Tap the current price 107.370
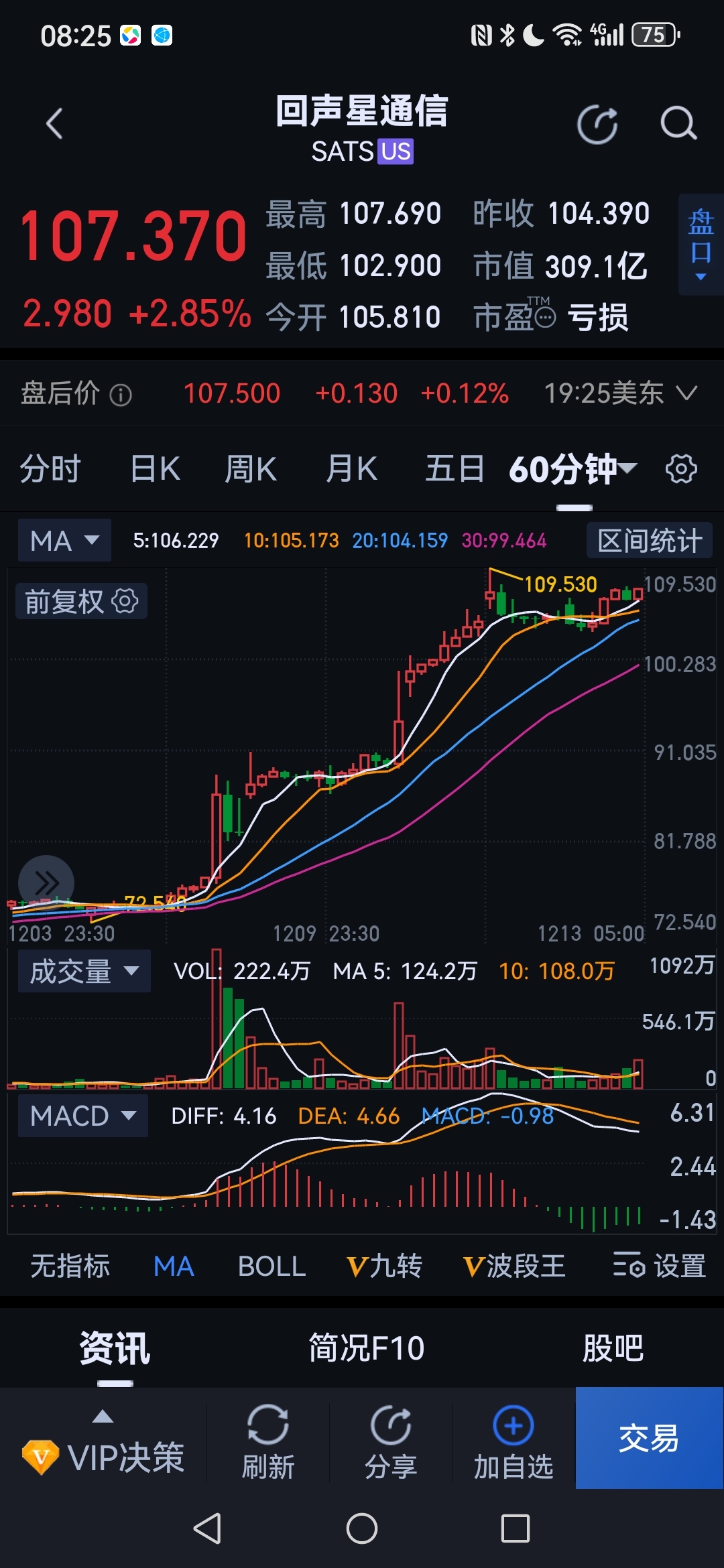 pos(134,236)
